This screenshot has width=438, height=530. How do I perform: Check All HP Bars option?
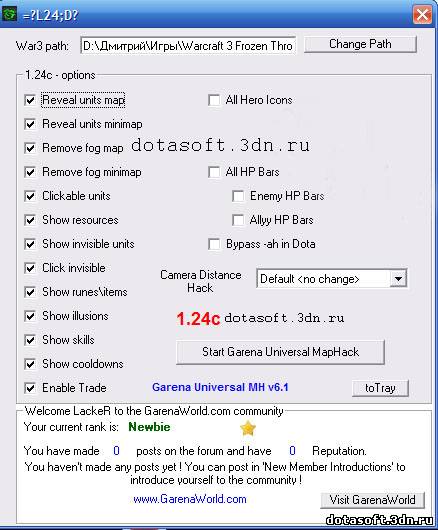tap(214, 172)
